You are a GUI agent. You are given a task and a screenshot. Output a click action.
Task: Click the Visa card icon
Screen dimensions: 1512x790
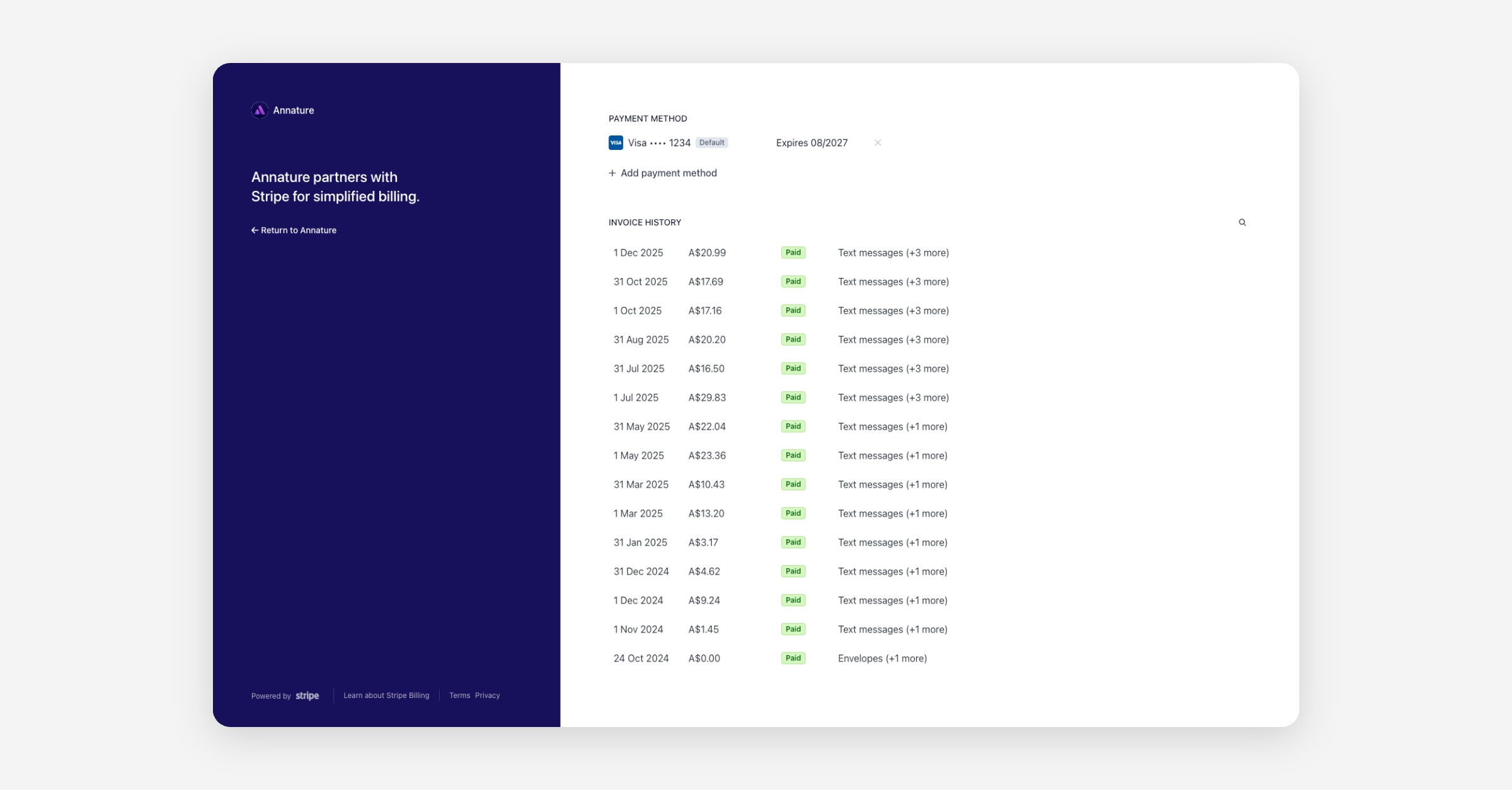[616, 143]
